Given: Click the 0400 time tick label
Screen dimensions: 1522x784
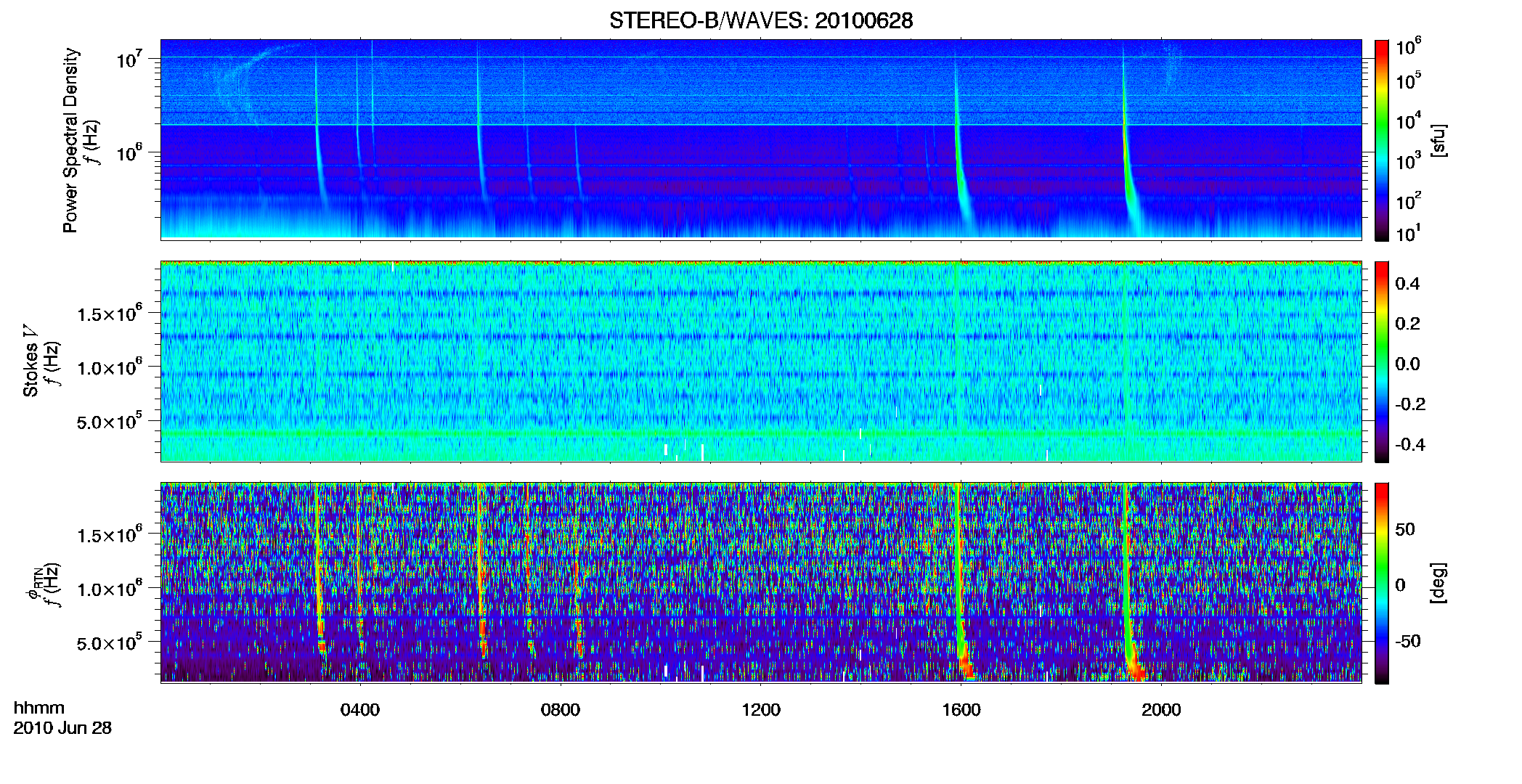Looking at the screenshot, I should pos(360,710).
